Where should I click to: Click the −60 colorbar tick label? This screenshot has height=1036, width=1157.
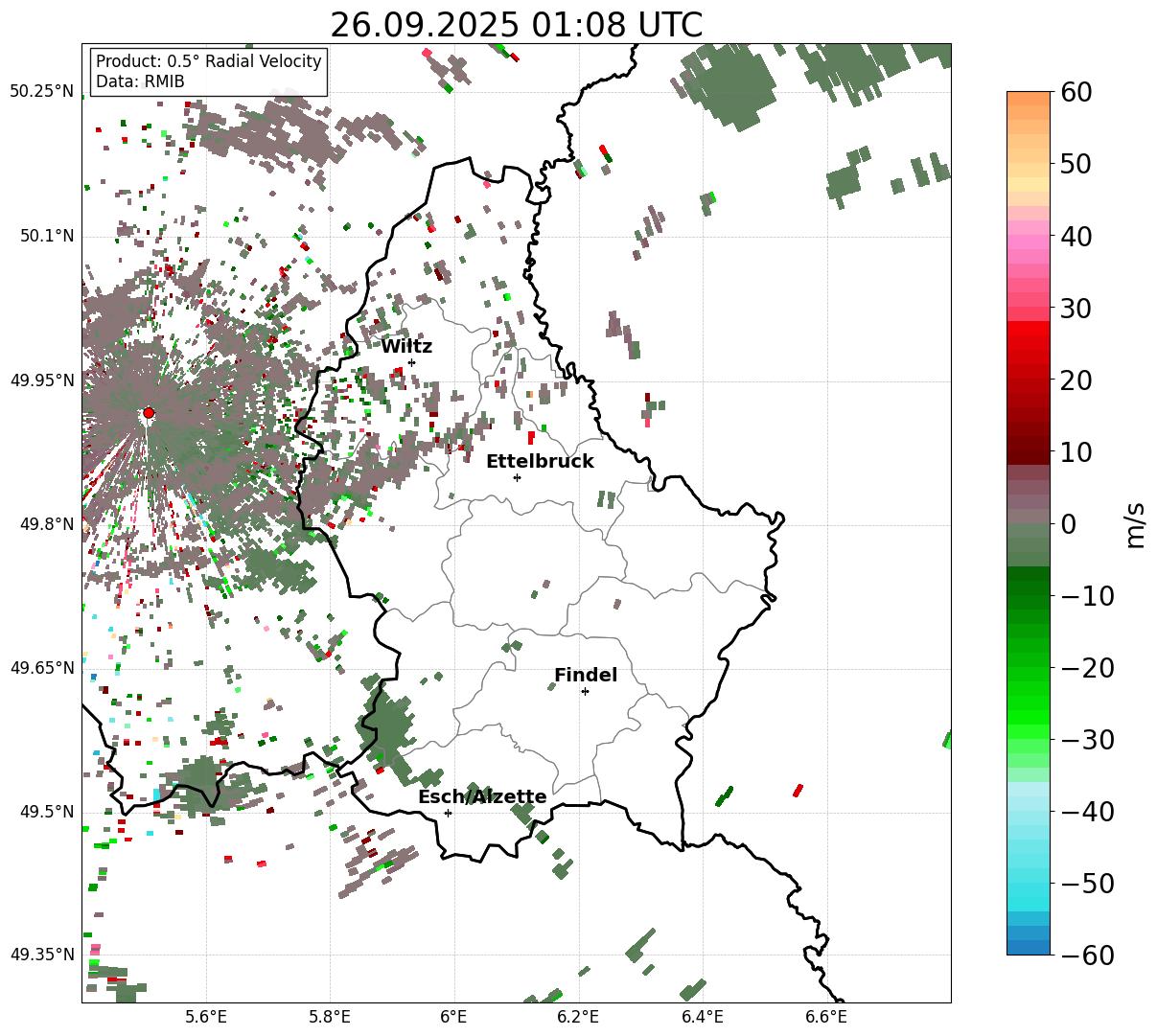pyautogui.click(x=1087, y=955)
